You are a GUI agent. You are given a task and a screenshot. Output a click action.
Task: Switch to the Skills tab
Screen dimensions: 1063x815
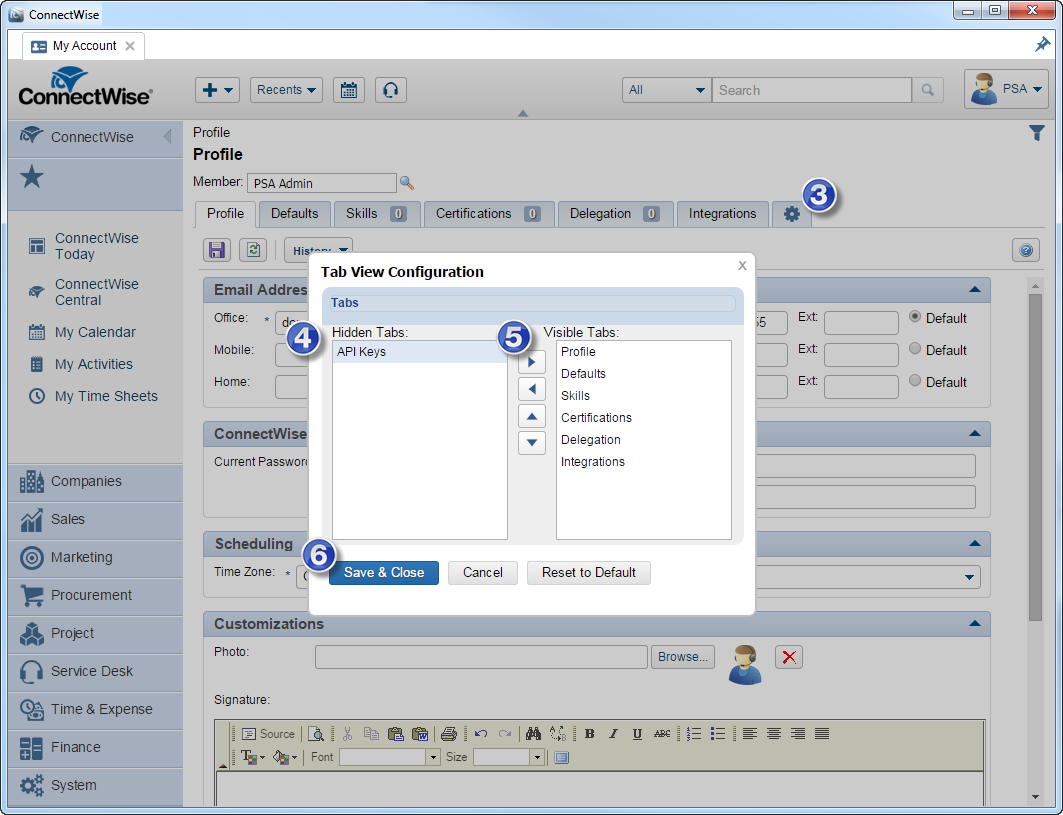(x=376, y=214)
